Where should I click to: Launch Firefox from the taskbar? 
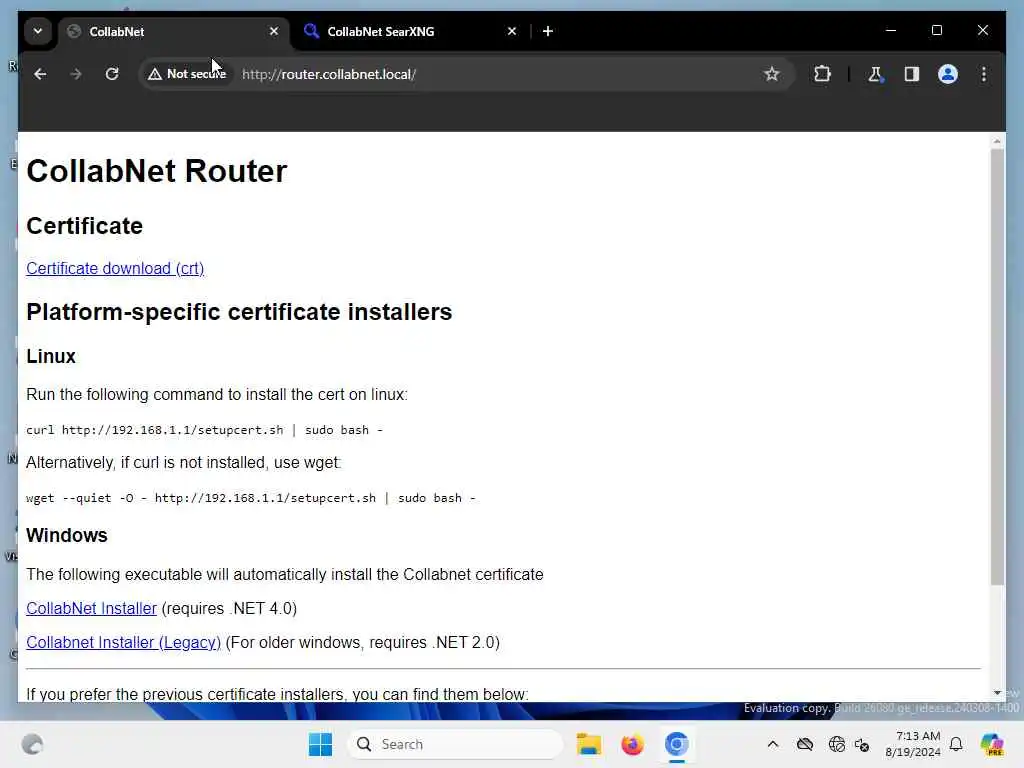click(x=632, y=744)
